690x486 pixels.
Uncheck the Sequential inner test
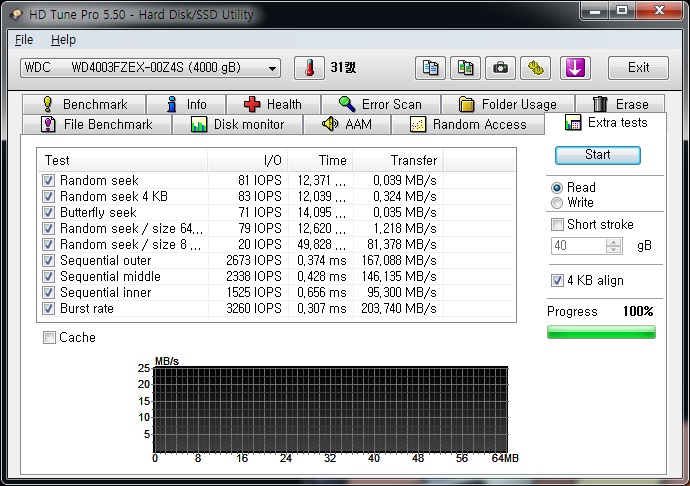pos(48,293)
